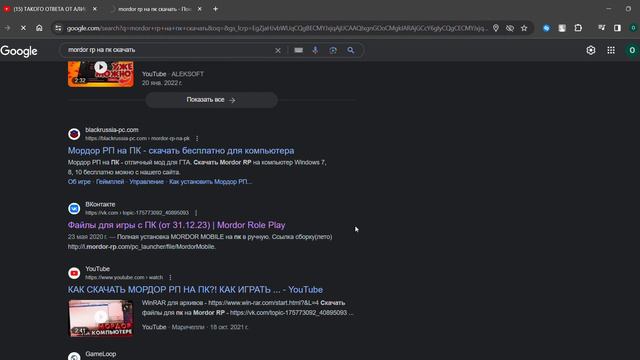This screenshot has width=640, height=360.
Task: Follow 'Как установить Мордор РП' sitelink
Action: pos(210,182)
